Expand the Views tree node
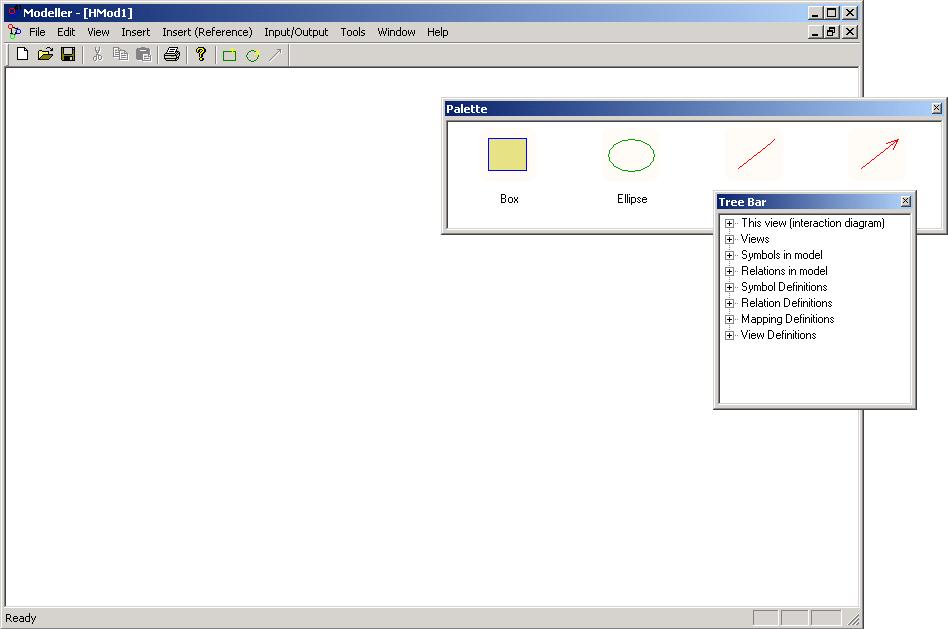Screen dimensions: 948x629 pyautogui.click(x=729, y=240)
